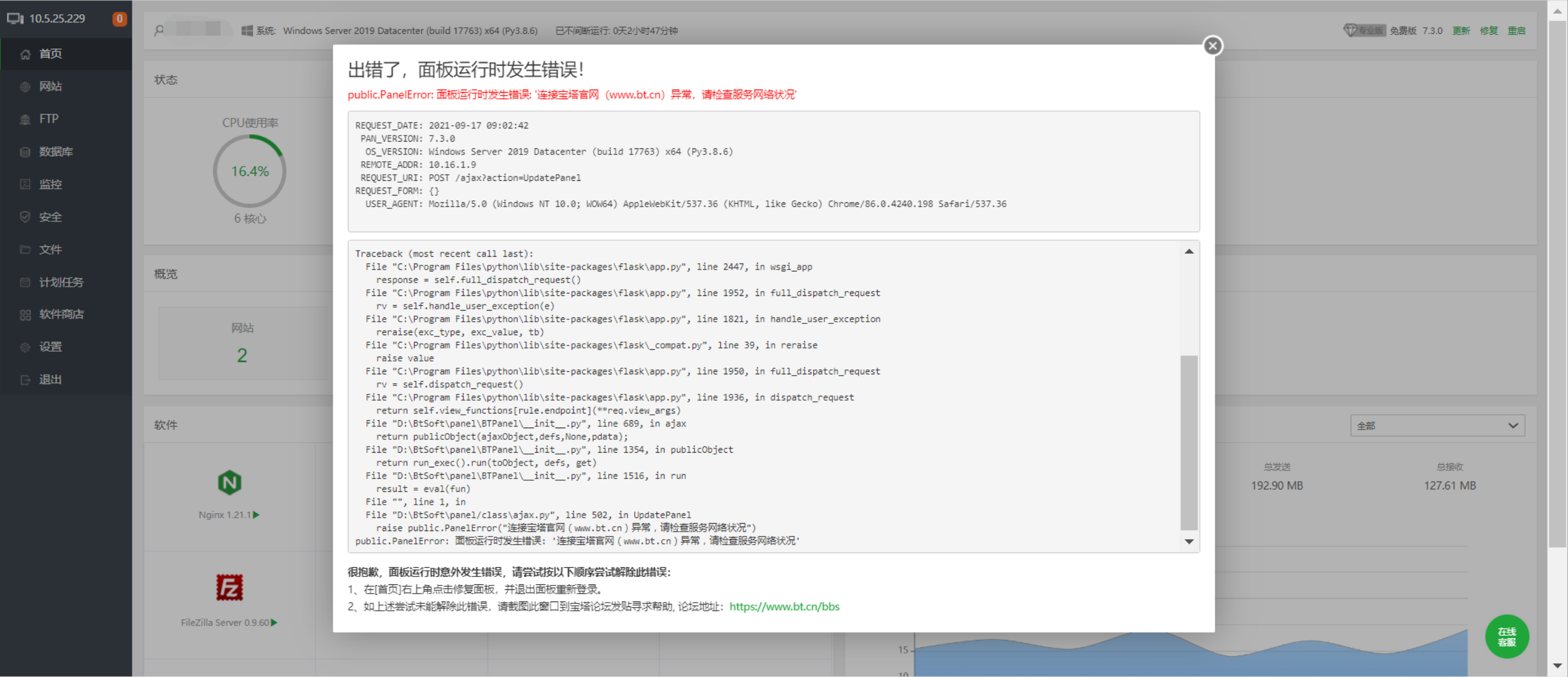This screenshot has height=677, width=1568.
Task: Click the Nginx logo icon
Action: coord(229,483)
